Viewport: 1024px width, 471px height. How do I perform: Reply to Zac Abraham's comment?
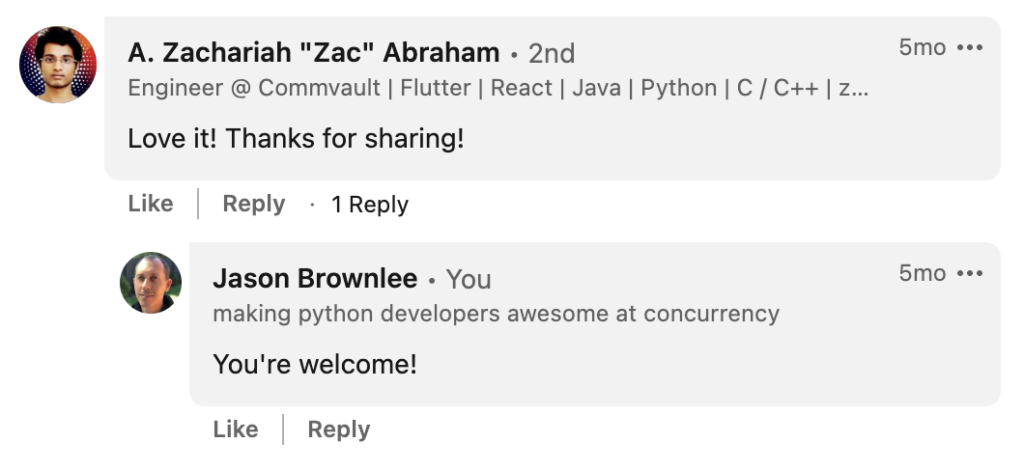(x=253, y=204)
